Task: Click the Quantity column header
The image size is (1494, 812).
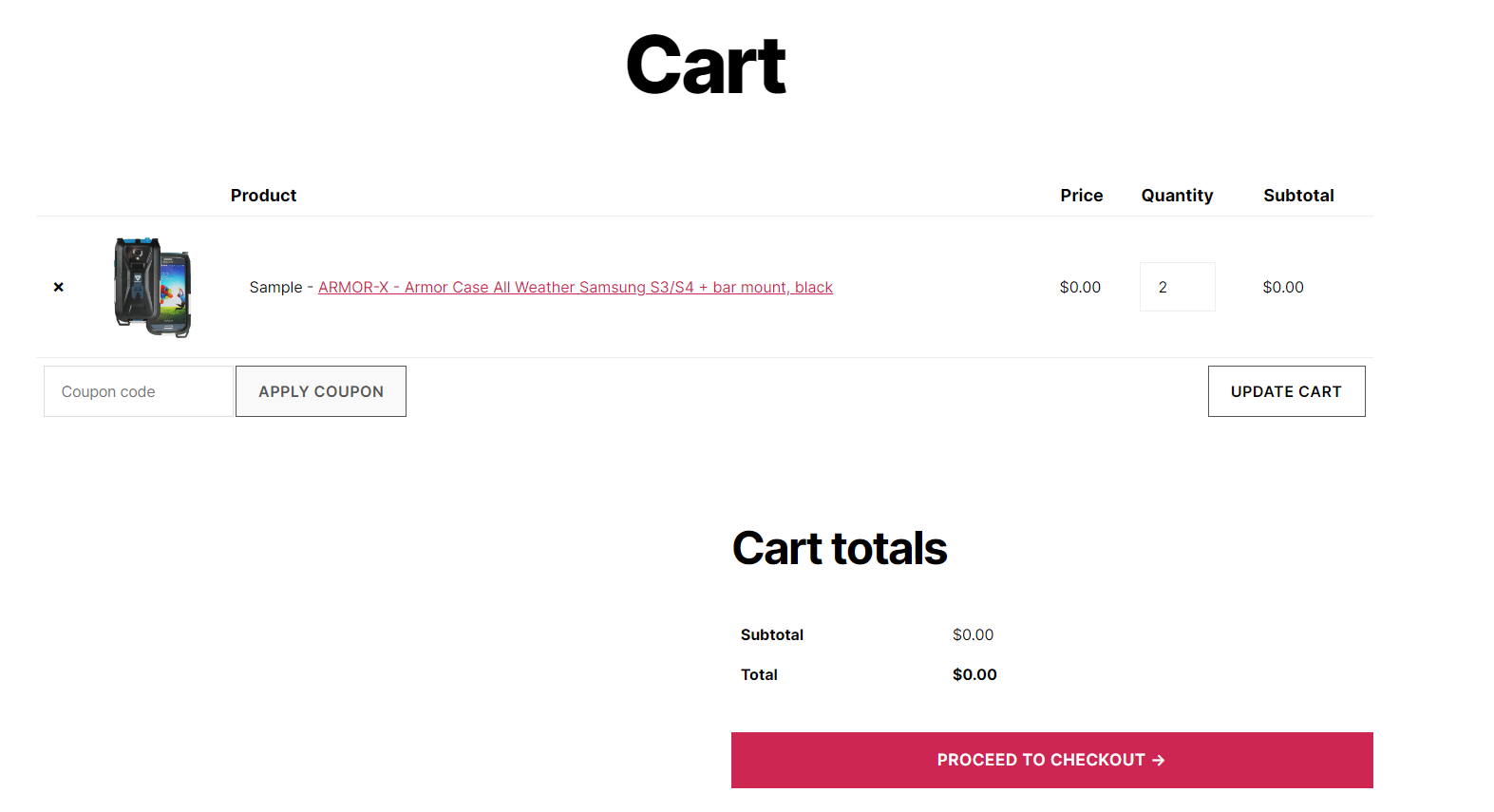Action: 1177,196
